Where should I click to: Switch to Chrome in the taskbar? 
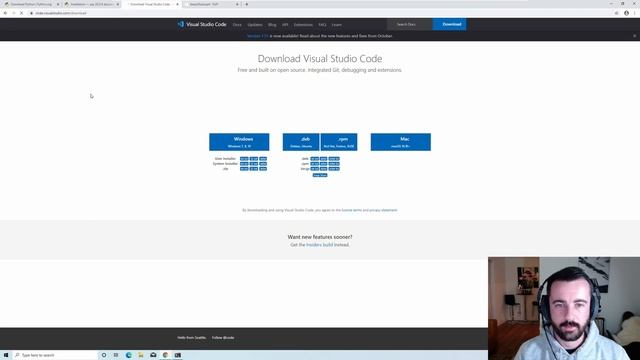coord(165,355)
